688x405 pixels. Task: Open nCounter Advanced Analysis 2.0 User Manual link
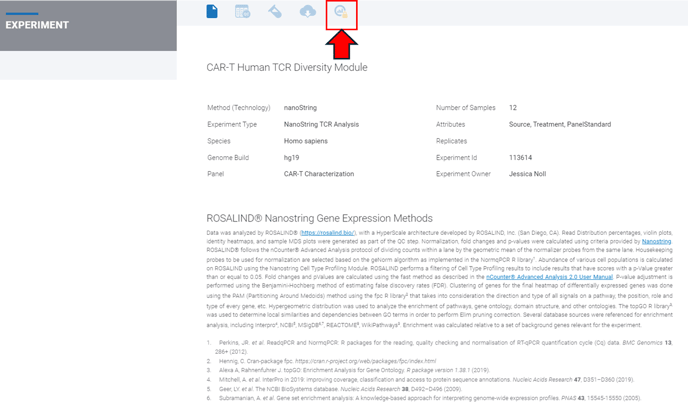(x=549, y=277)
